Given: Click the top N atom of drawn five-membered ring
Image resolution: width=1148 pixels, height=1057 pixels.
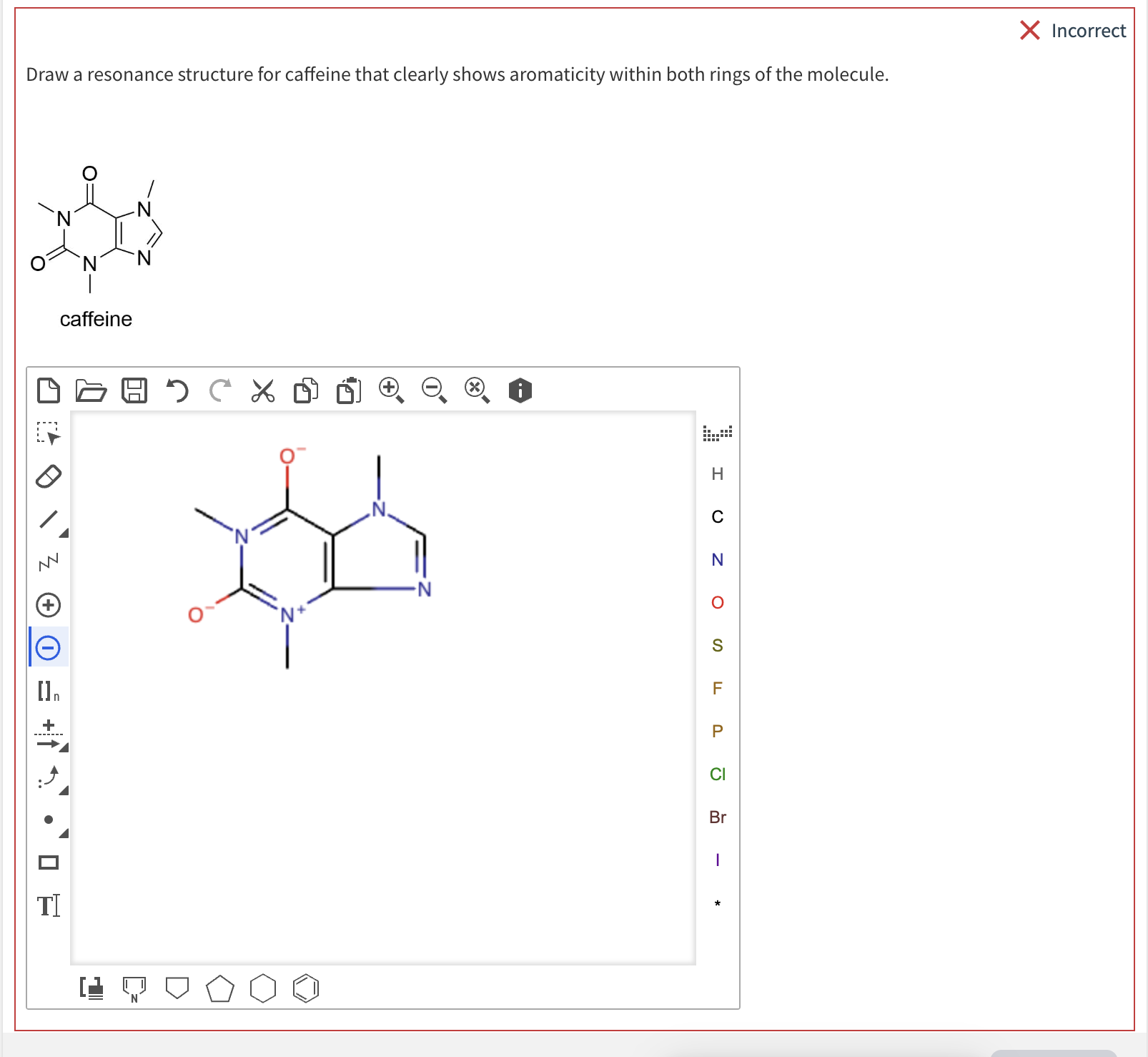Looking at the screenshot, I should point(379,509).
